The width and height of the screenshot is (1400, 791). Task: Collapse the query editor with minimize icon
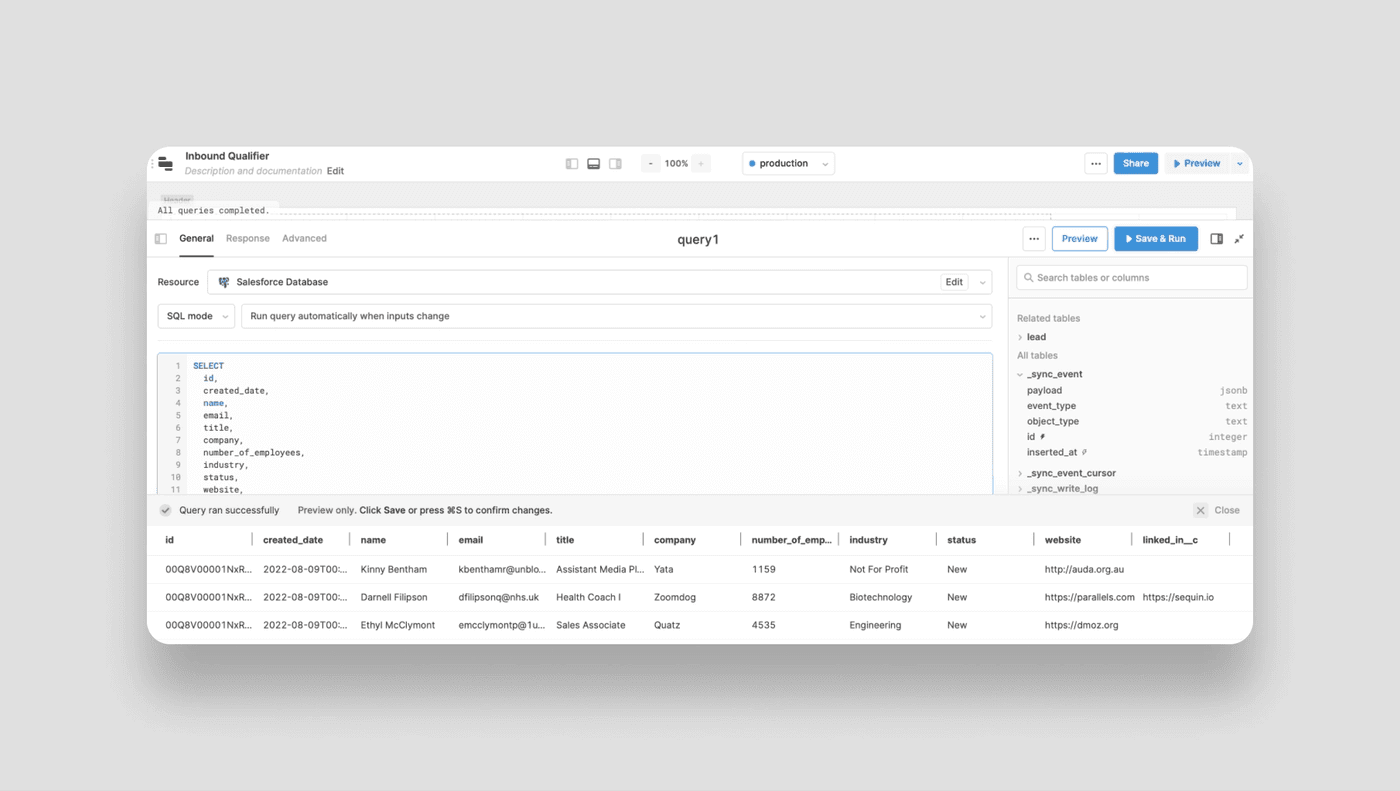click(x=1239, y=239)
